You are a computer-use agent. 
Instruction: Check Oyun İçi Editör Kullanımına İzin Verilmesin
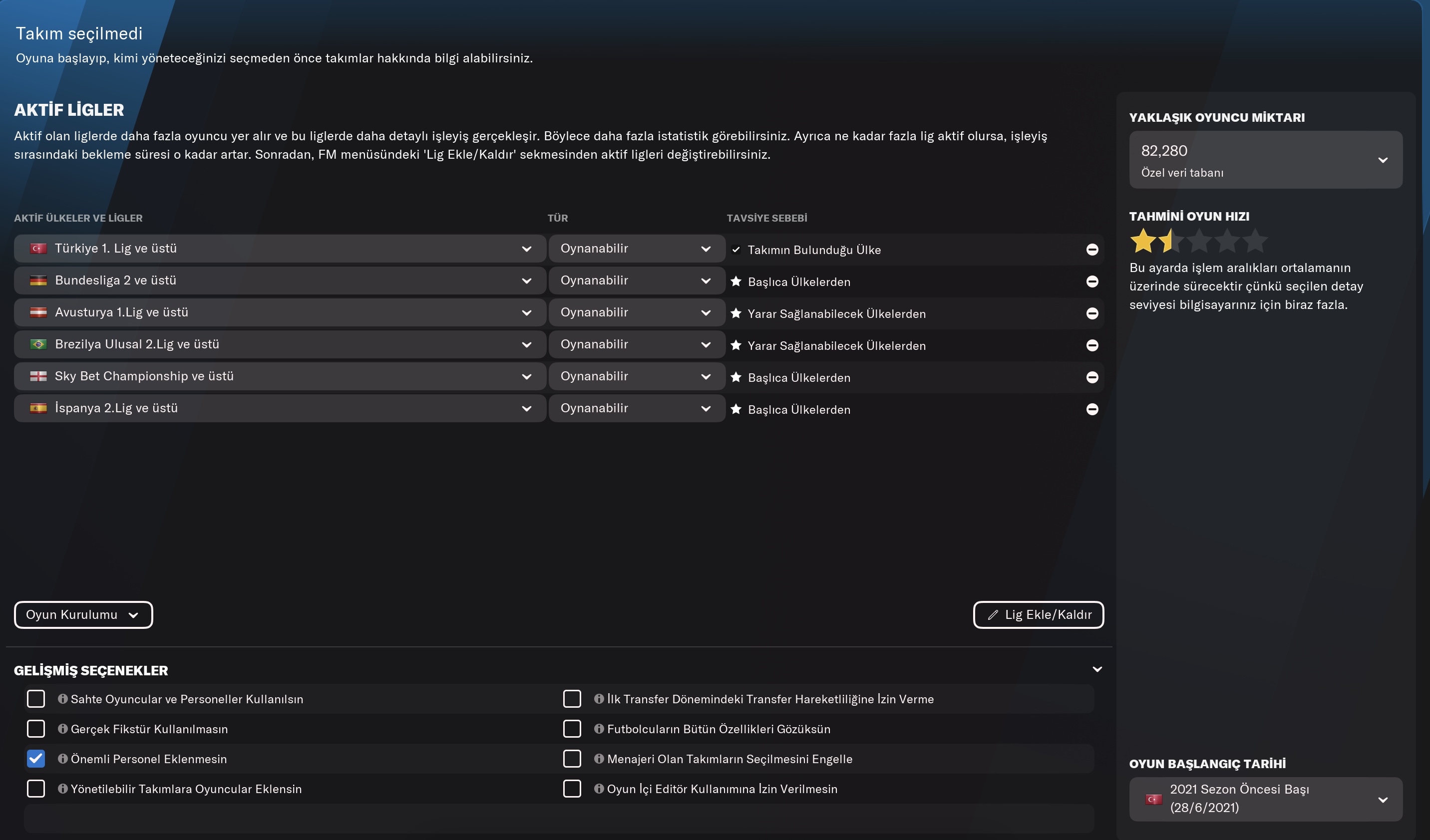pyautogui.click(x=572, y=789)
